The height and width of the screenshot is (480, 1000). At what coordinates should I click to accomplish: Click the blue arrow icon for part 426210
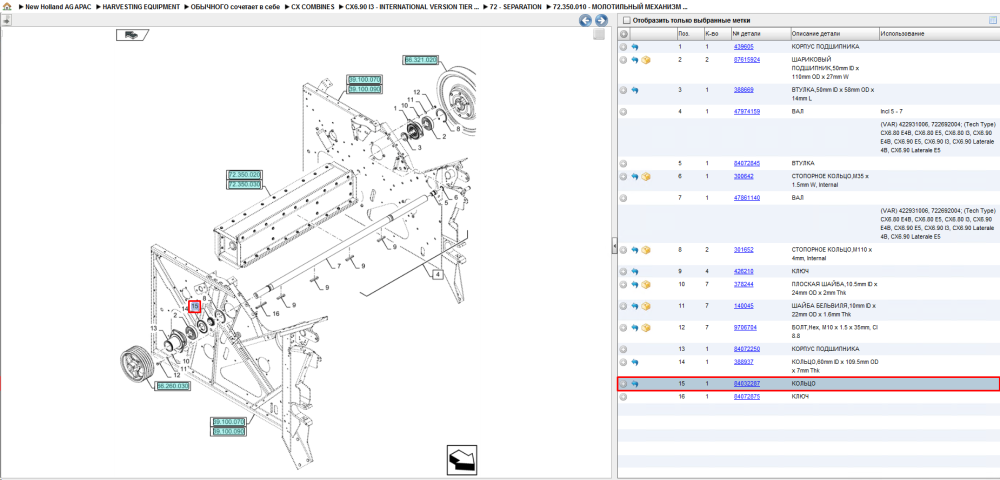pos(635,272)
